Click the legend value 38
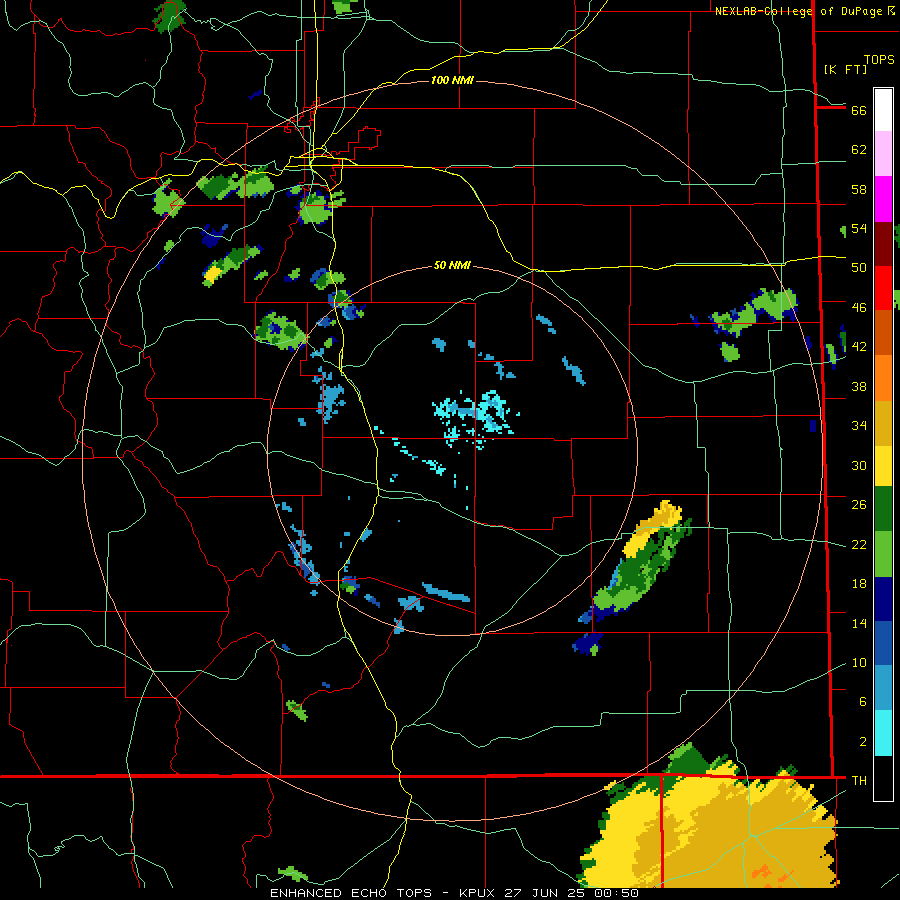Image resolution: width=900 pixels, height=900 pixels. 859,386
